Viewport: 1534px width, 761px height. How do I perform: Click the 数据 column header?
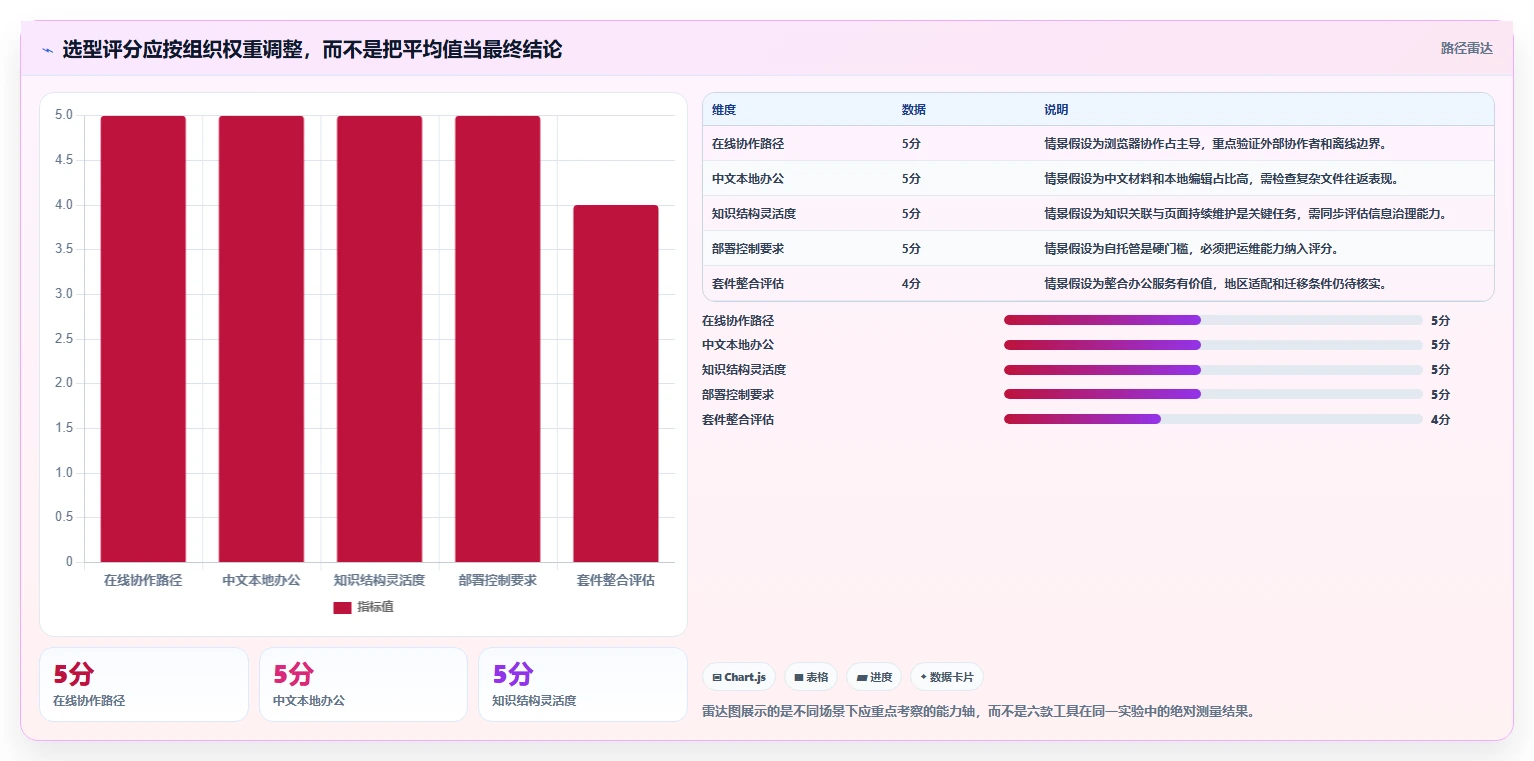pyautogui.click(x=914, y=110)
